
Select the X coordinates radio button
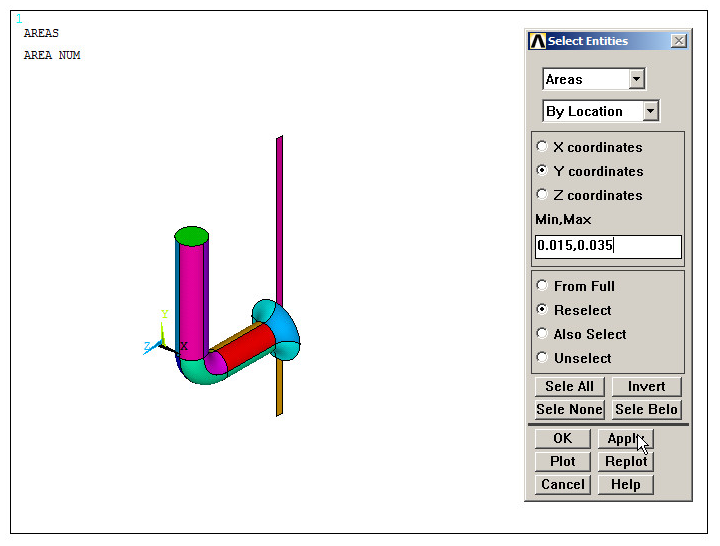542,146
